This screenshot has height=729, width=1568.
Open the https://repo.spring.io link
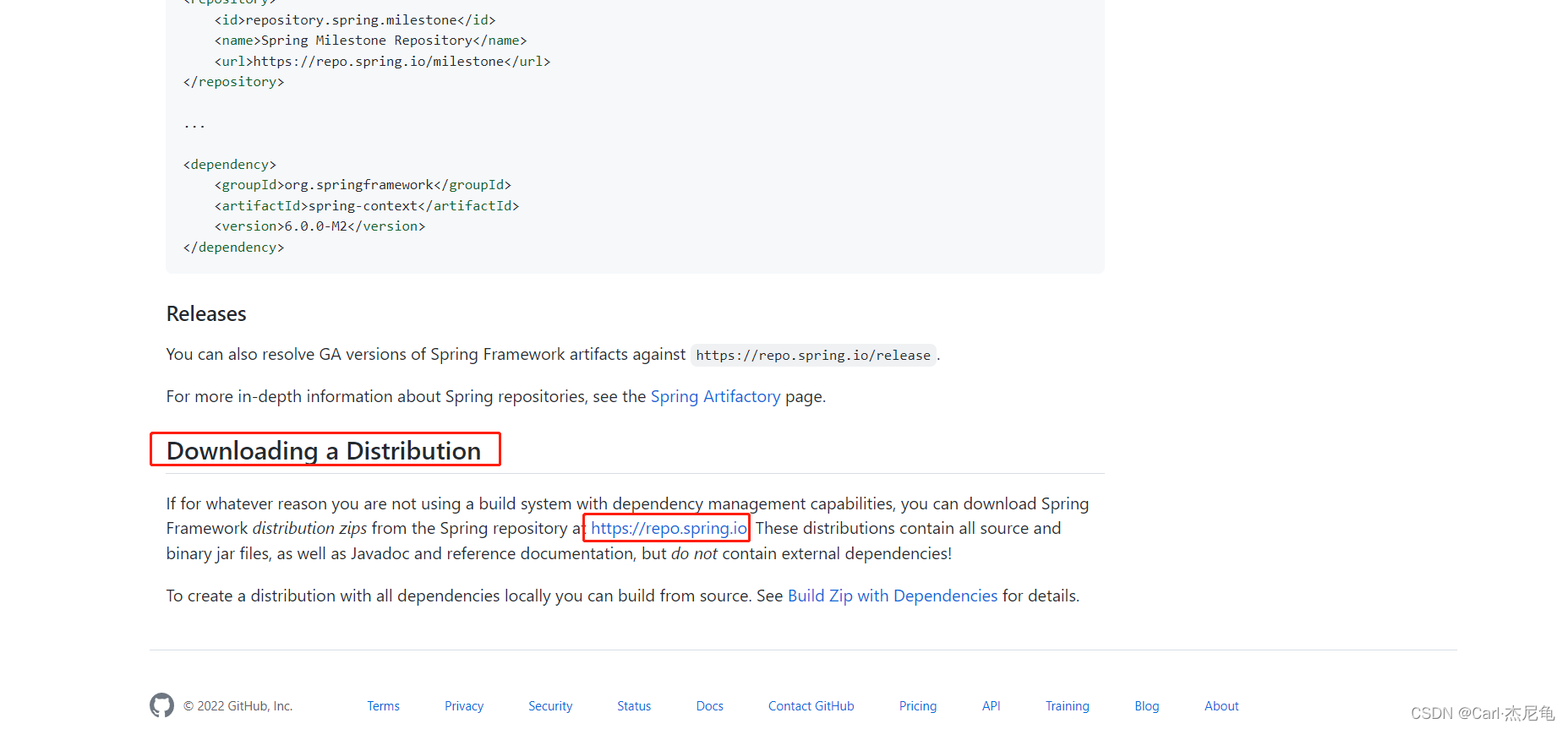(669, 528)
